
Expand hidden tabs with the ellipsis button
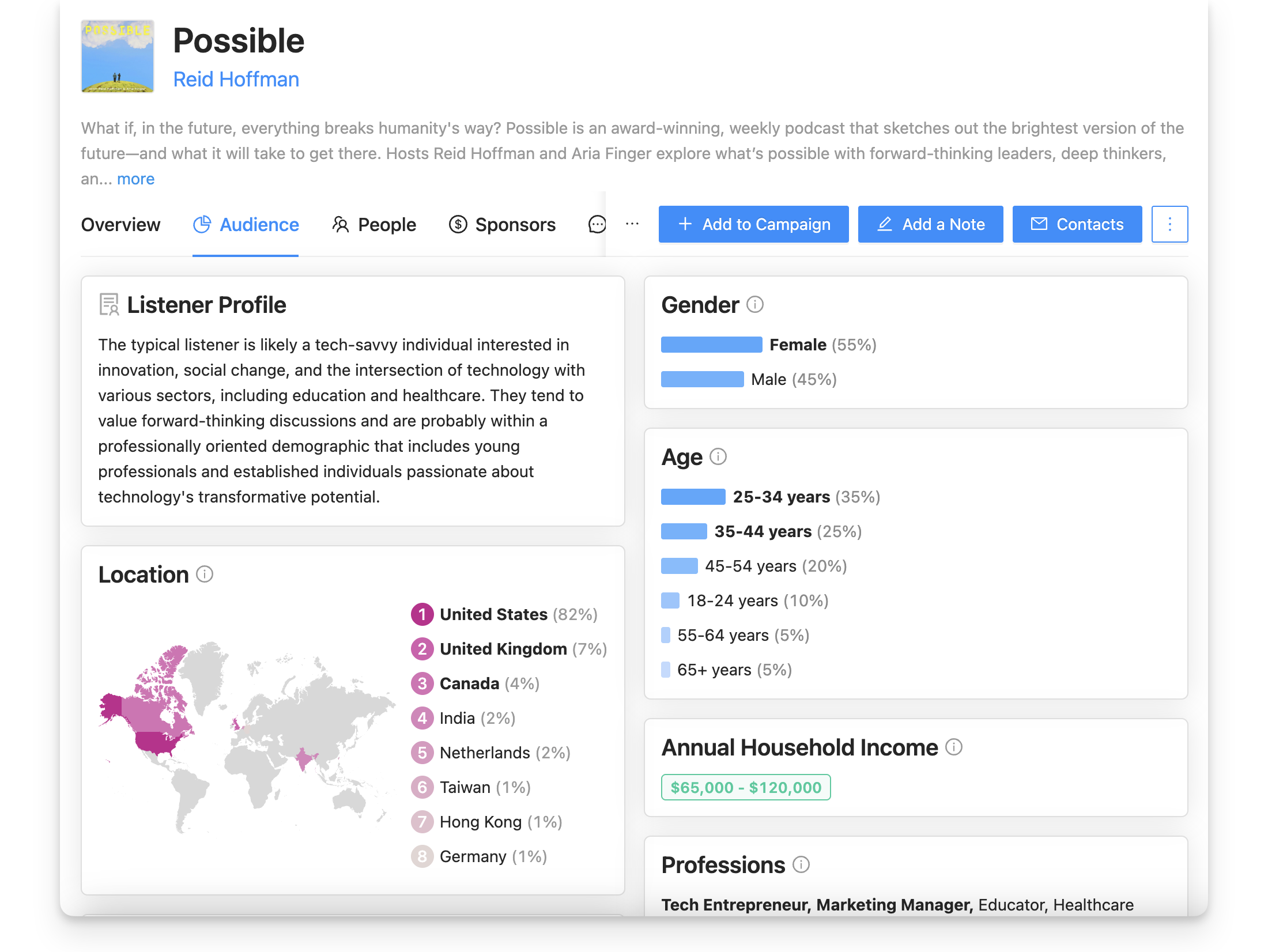[x=632, y=224]
